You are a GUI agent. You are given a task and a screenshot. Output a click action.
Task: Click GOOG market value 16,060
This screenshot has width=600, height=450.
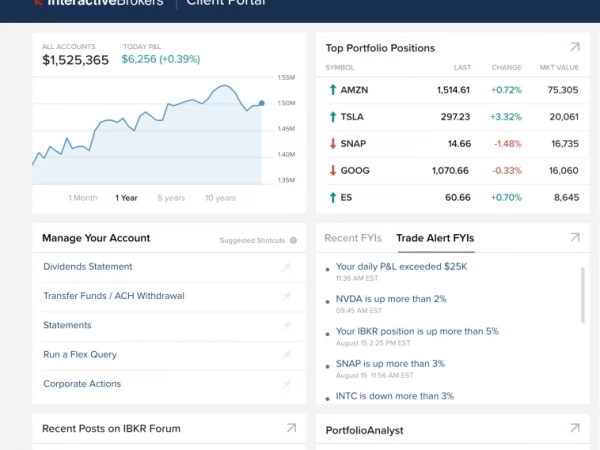pyautogui.click(x=564, y=170)
